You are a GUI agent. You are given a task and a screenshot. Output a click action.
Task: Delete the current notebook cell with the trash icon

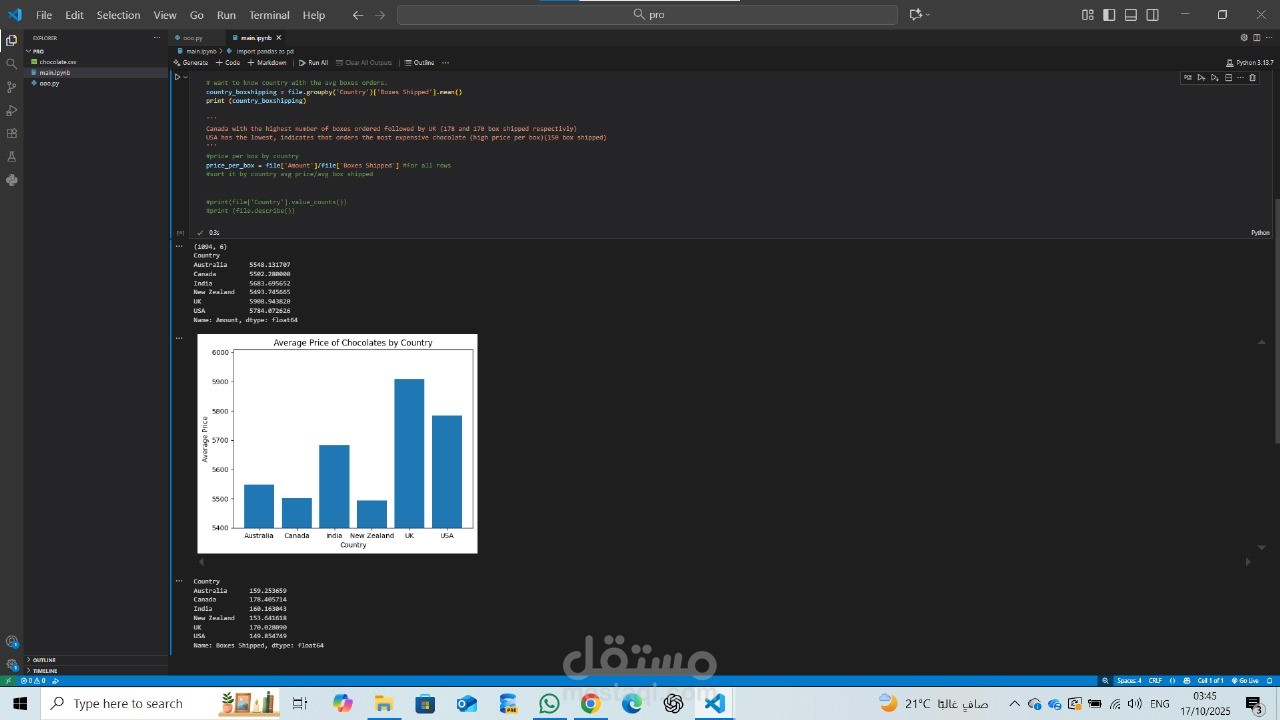[1253, 78]
